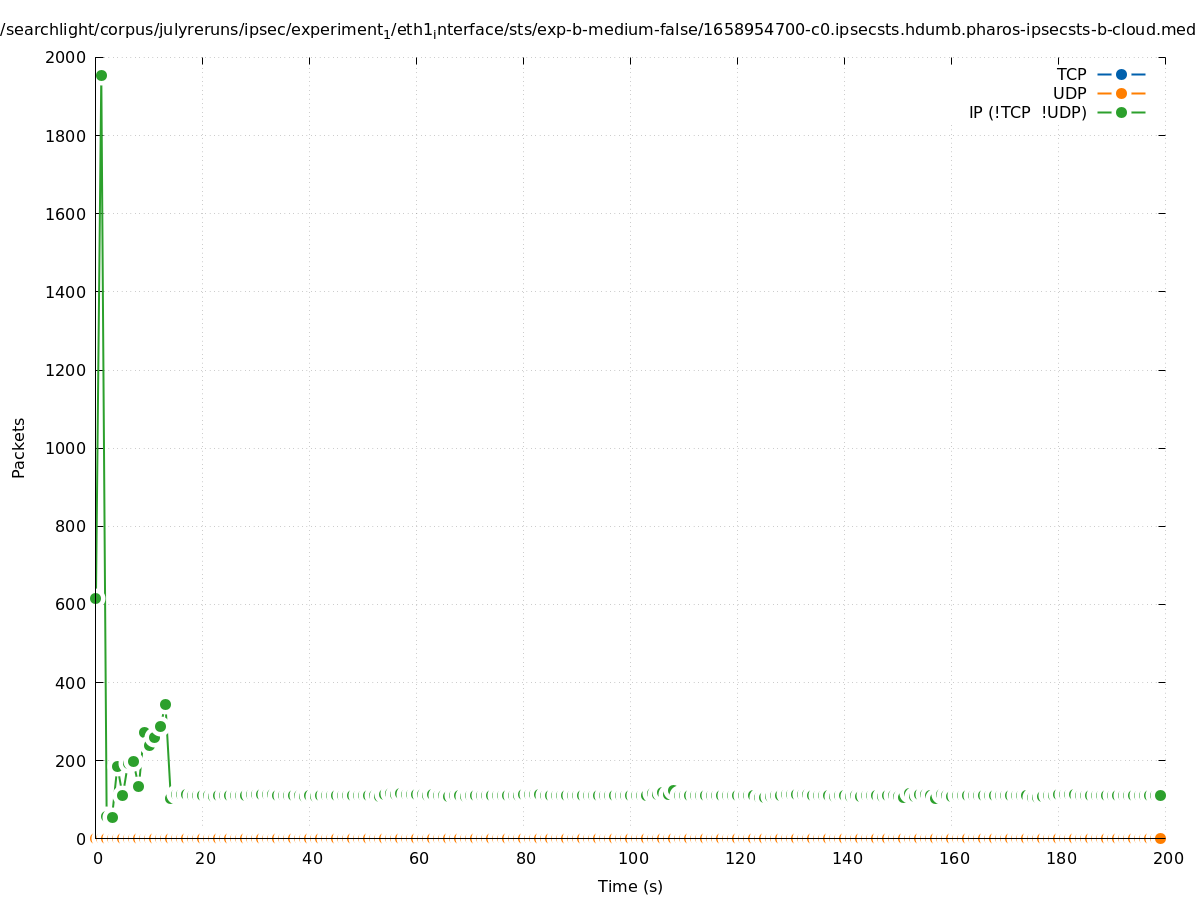Image resolution: width=1197 pixels, height=900 pixels.
Task: Select the IP (!TCP !UDP) legend label
Action: click(x=1027, y=113)
